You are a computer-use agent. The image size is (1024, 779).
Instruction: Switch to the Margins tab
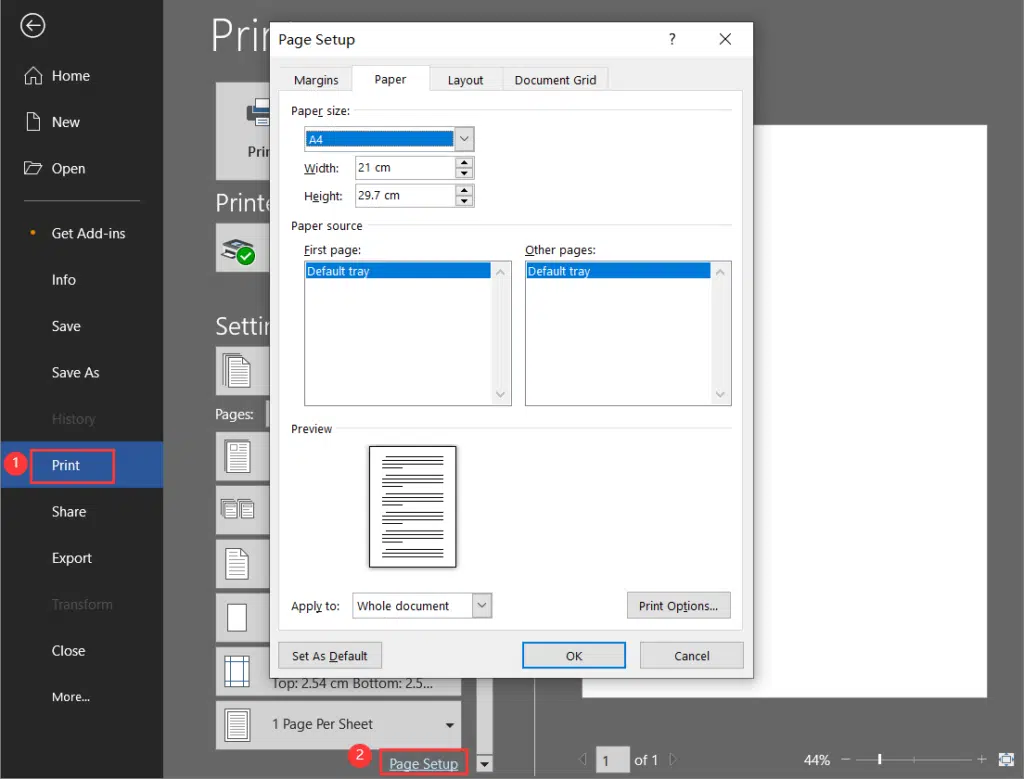(315, 79)
